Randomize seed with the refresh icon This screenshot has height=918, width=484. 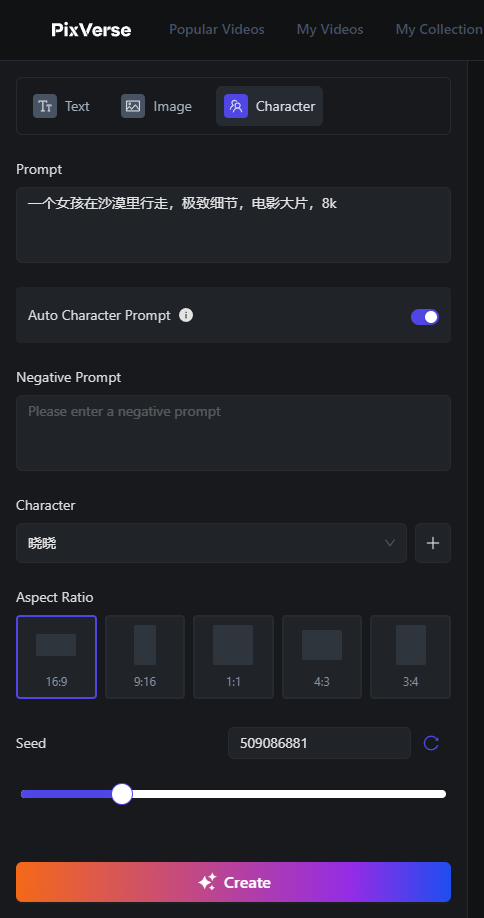[x=431, y=743]
